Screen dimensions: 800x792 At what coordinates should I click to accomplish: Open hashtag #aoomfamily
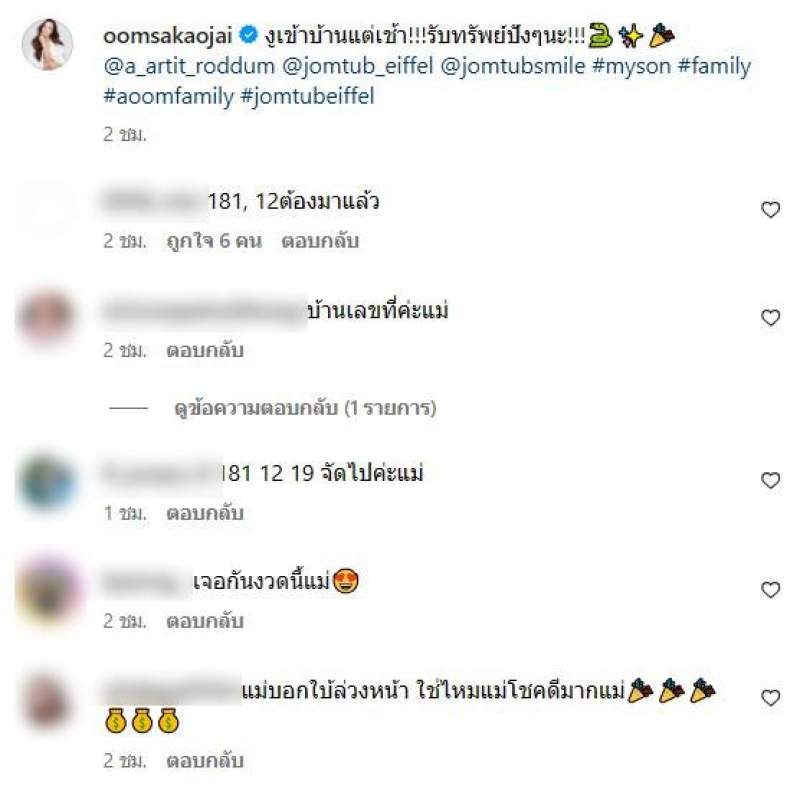click(168, 96)
